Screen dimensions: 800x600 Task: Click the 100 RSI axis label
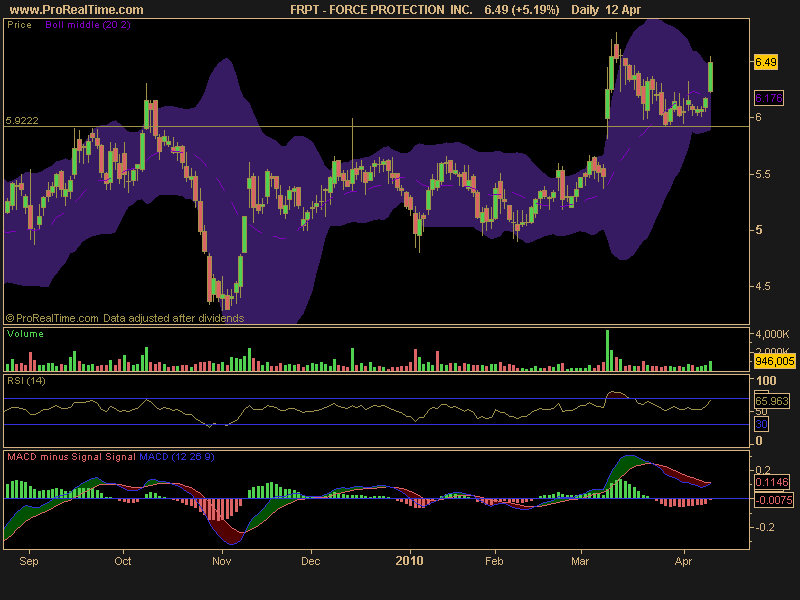pos(766,381)
